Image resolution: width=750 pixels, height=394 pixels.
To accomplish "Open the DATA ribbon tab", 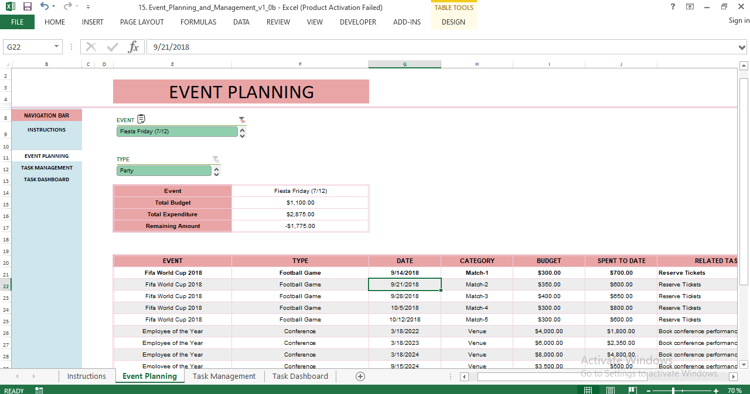I will (x=241, y=22).
